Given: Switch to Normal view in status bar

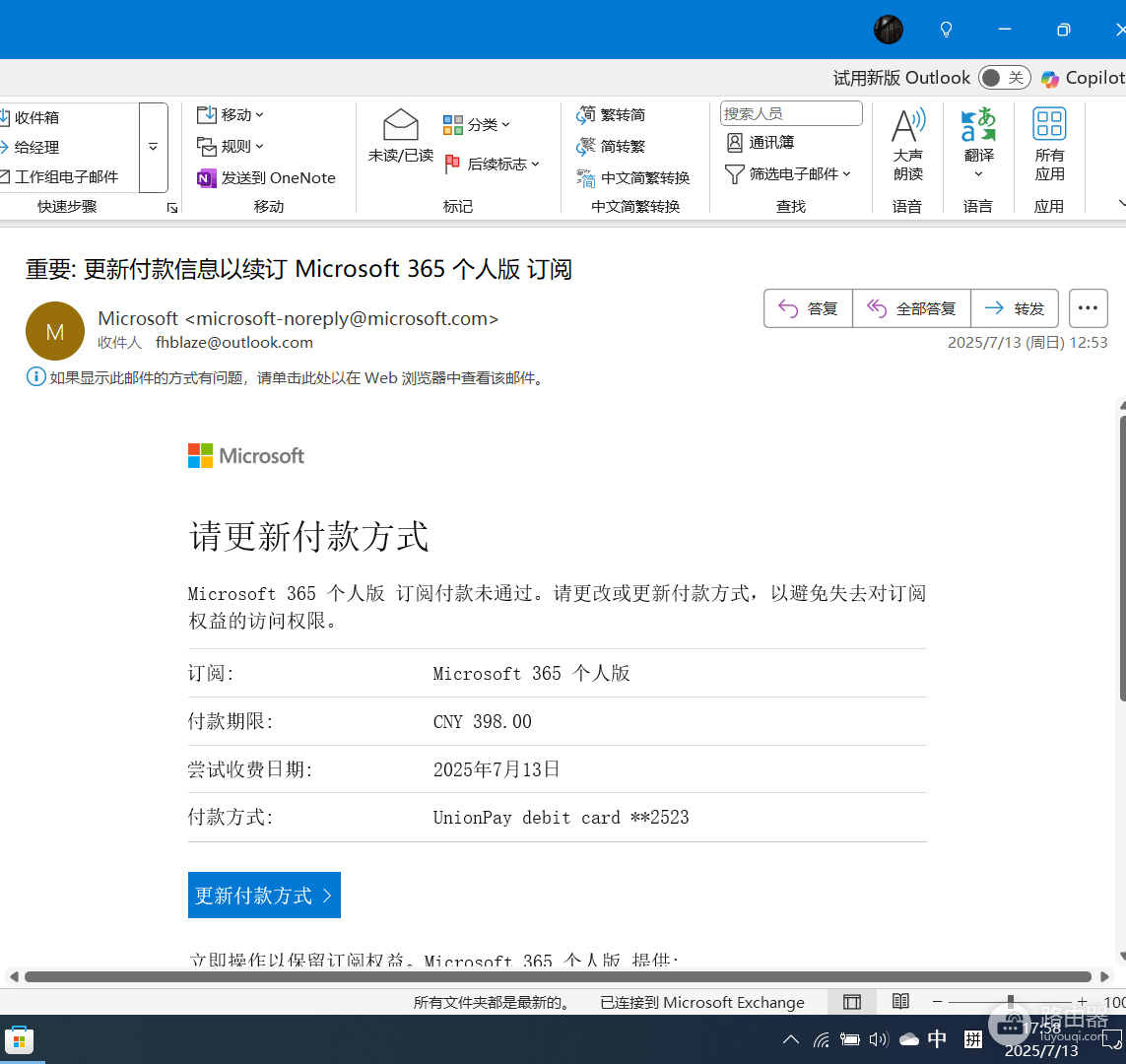Looking at the screenshot, I should coord(852,1002).
